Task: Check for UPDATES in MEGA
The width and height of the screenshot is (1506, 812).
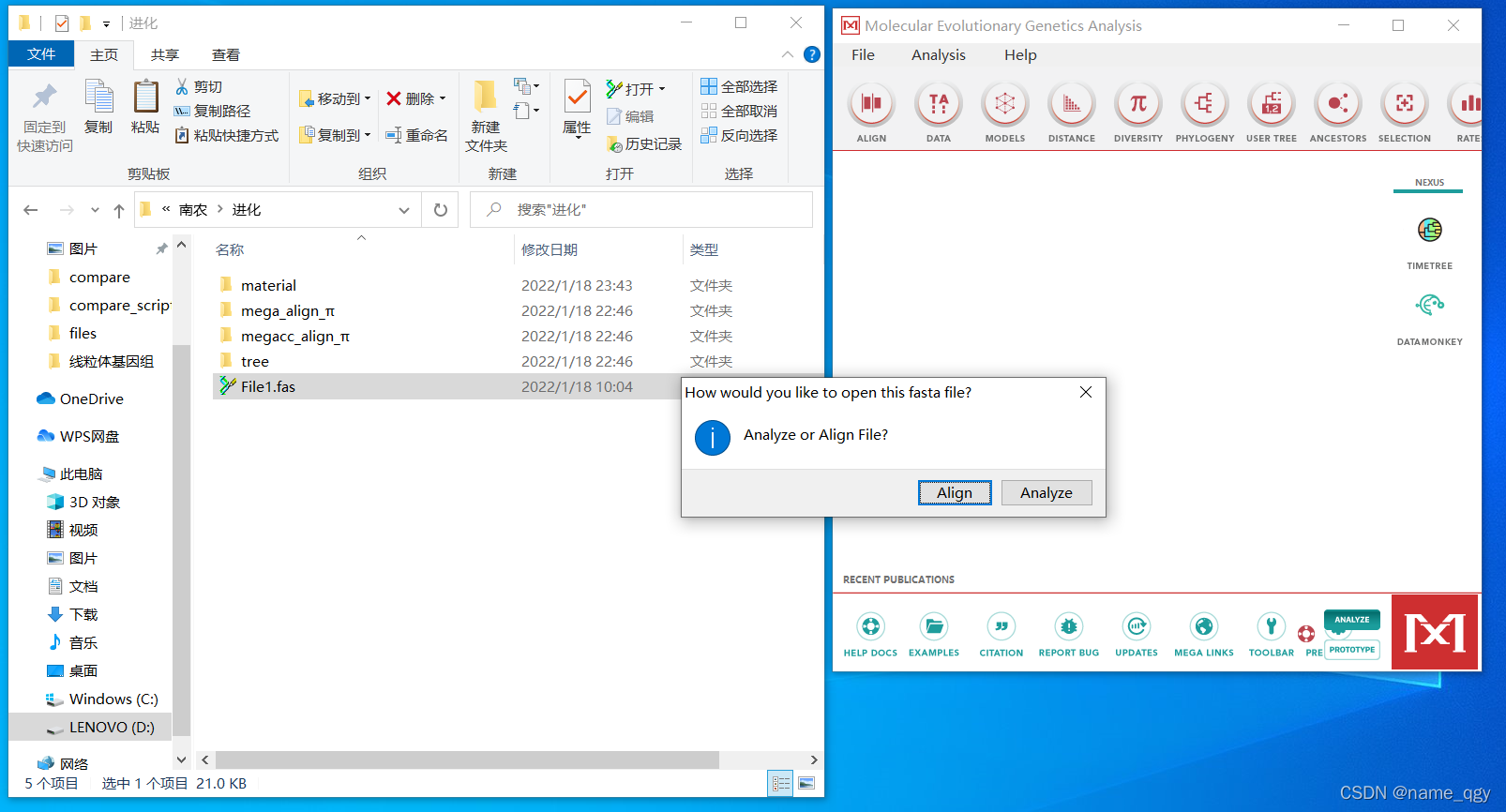Action: click(1137, 626)
